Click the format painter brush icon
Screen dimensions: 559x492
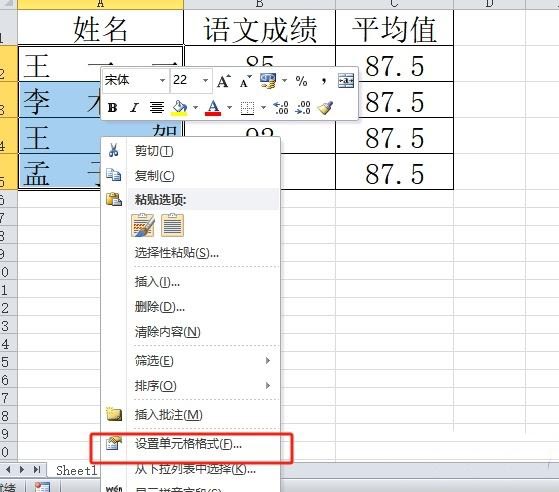[x=325, y=107]
